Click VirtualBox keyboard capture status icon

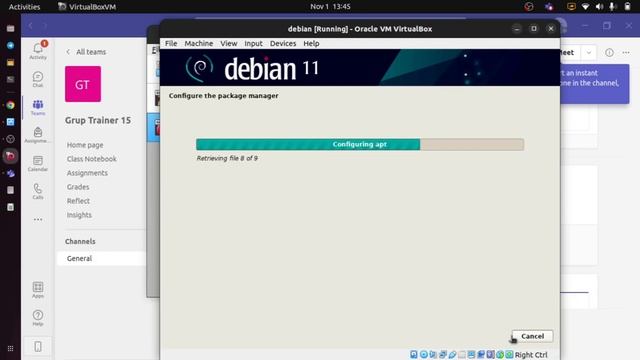click(509, 354)
